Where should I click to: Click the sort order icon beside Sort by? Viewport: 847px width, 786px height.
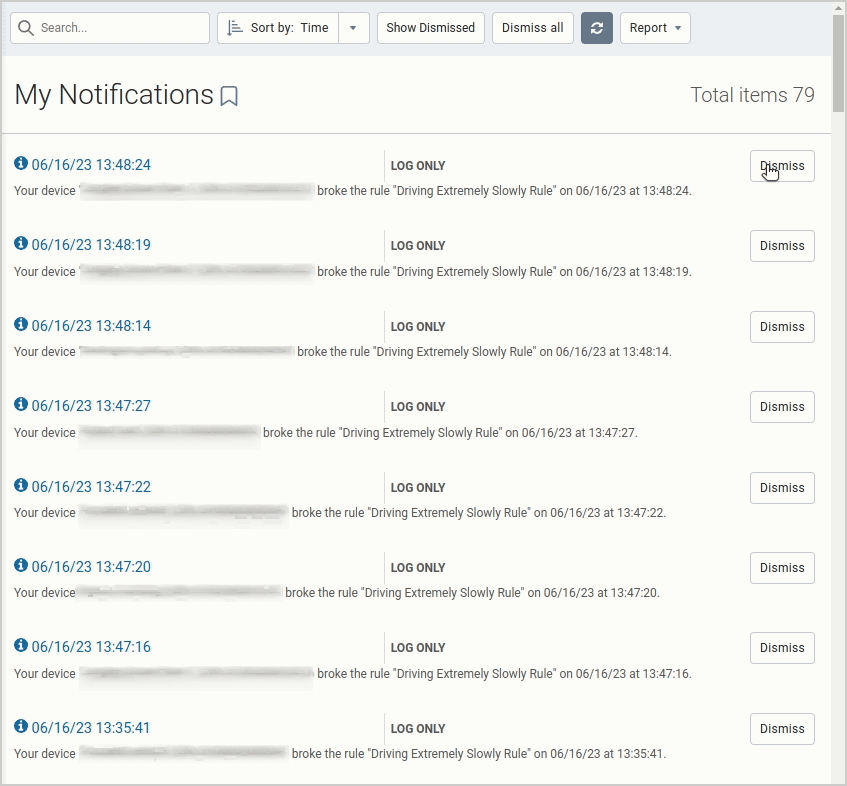(x=235, y=27)
